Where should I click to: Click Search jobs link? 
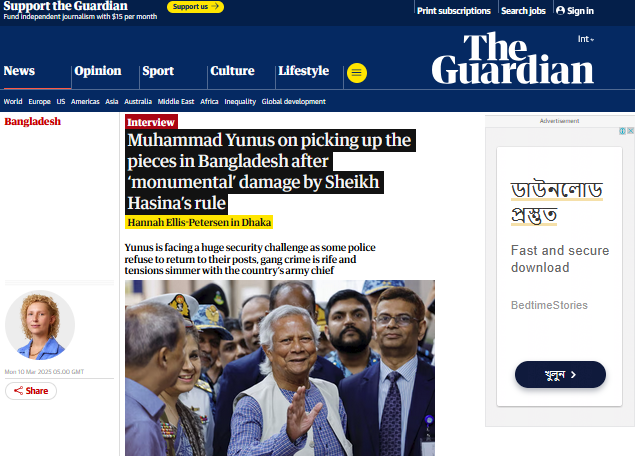point(523,11)
